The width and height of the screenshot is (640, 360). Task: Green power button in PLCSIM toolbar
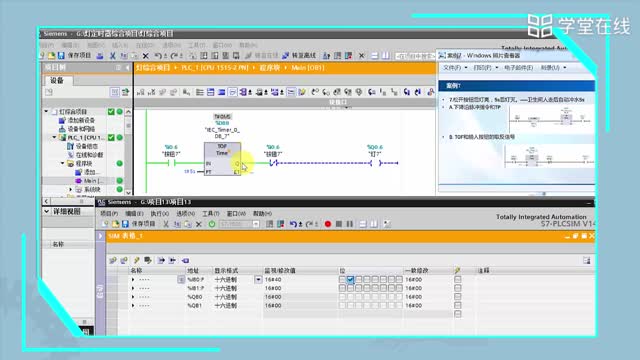[211, 224]
